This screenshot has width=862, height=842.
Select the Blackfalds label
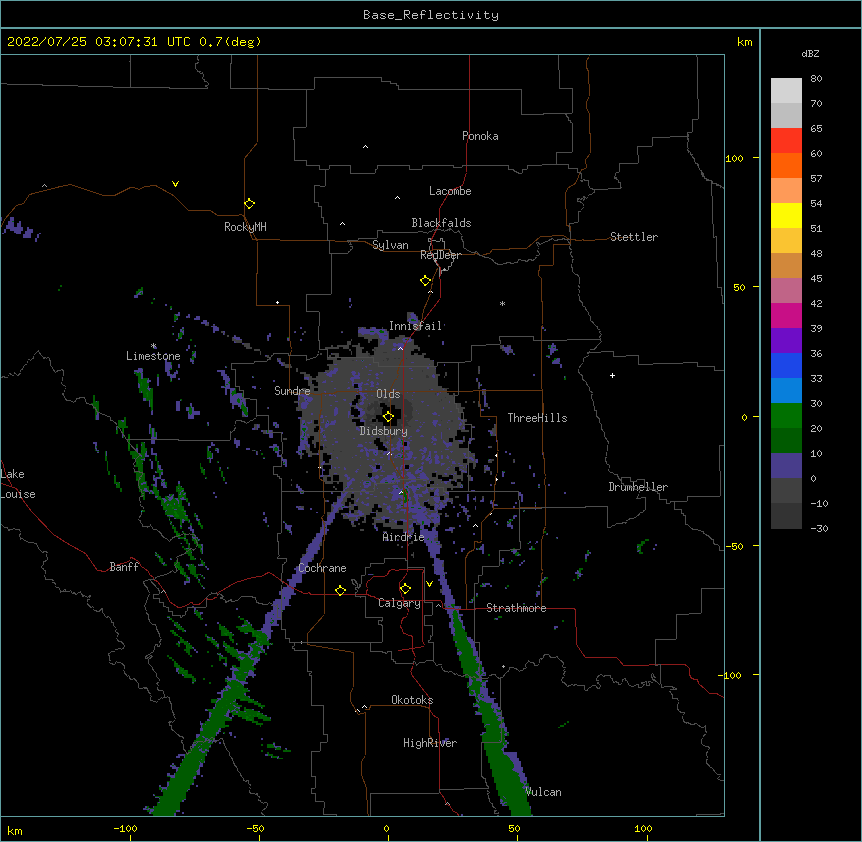coord(441,223)
